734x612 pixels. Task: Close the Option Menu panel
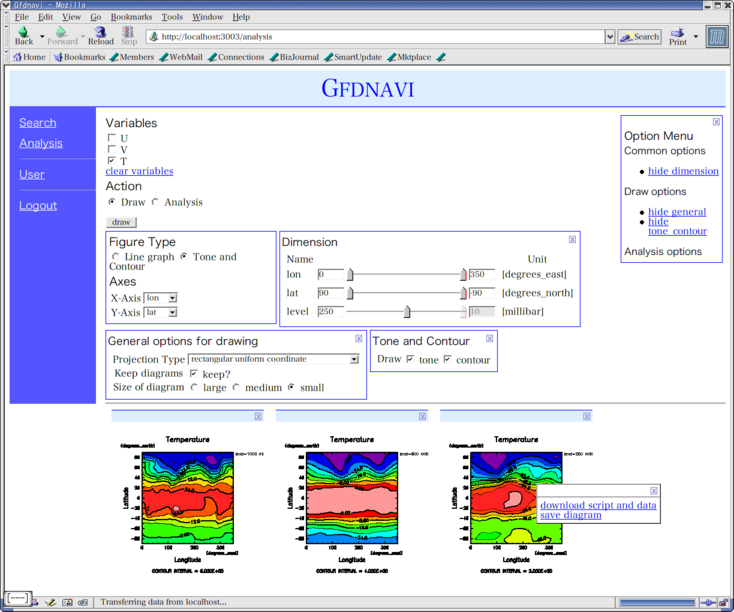(x=716, y=122)
